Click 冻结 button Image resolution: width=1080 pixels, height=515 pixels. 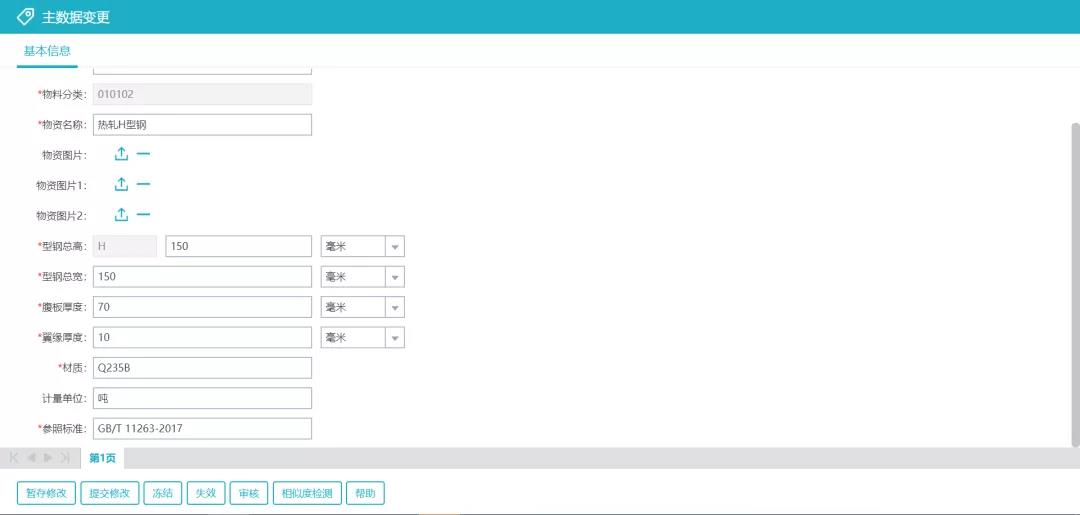[x=163, y=493]
